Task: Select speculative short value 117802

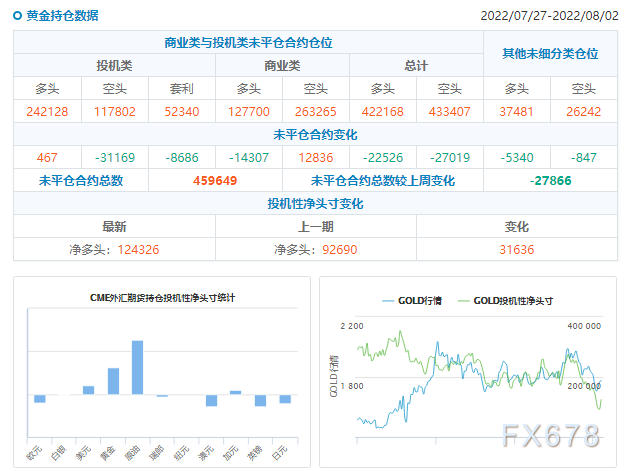Action: point(115,111)
